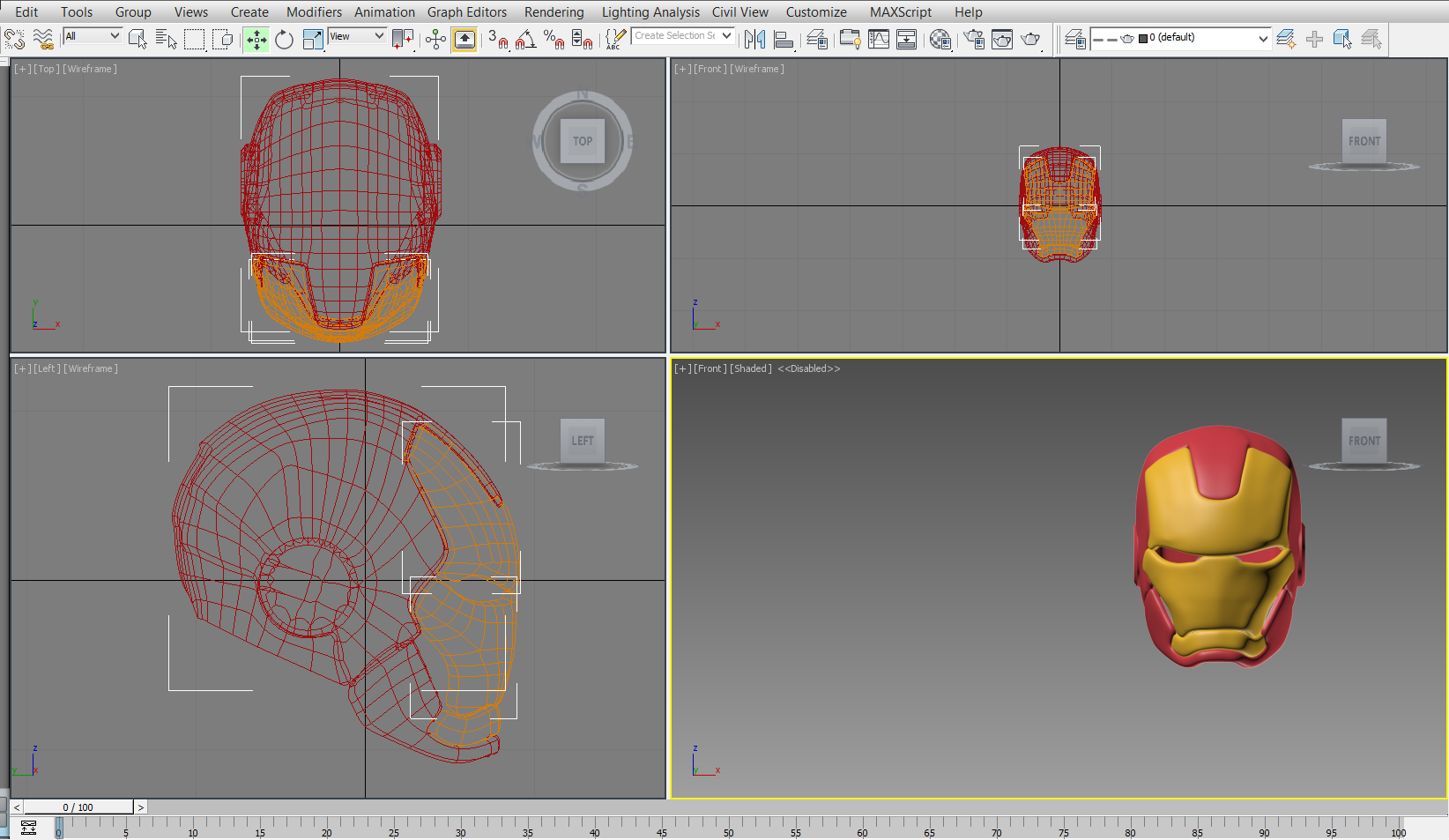This screenshot has height=840, width=1449.
Task: Toggle Spinner Snap
Action: [x=583, y=39]
